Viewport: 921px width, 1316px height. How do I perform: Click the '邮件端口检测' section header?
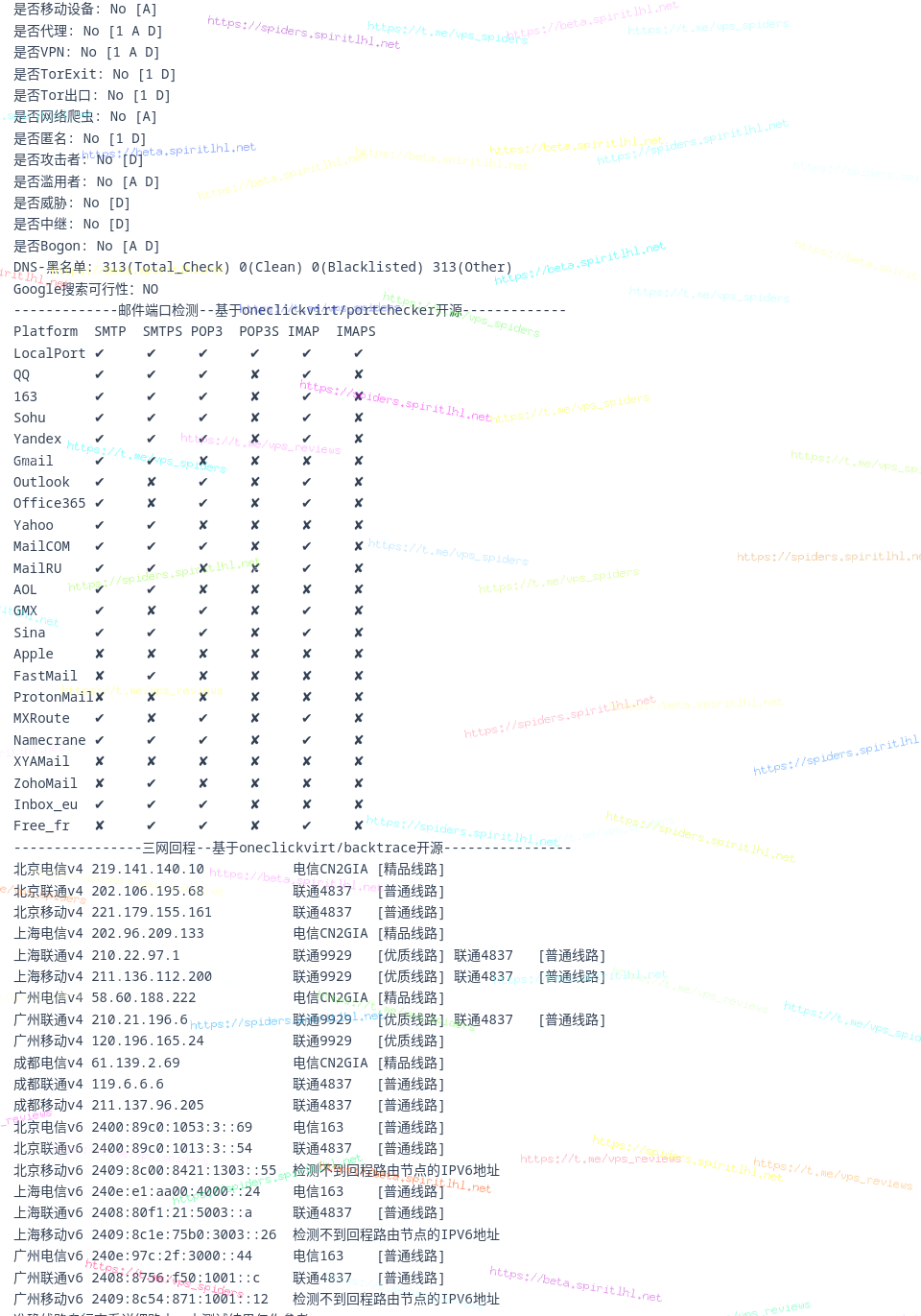[290, 310]
